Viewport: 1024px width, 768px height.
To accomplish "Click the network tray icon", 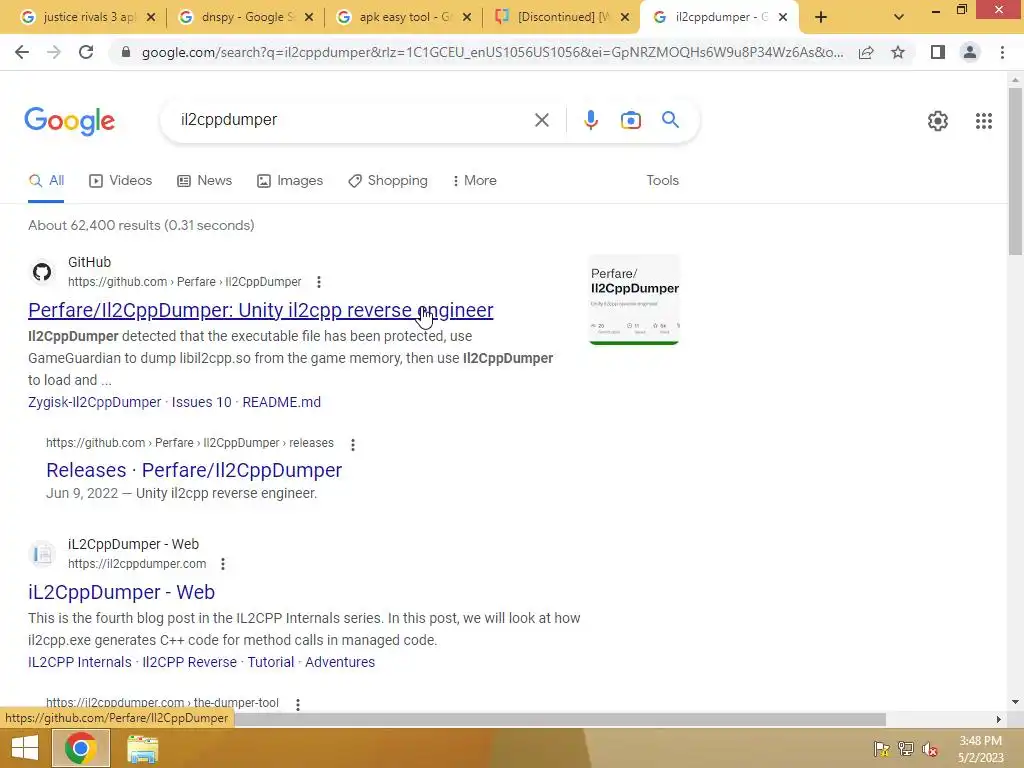I will click(906, 749).
